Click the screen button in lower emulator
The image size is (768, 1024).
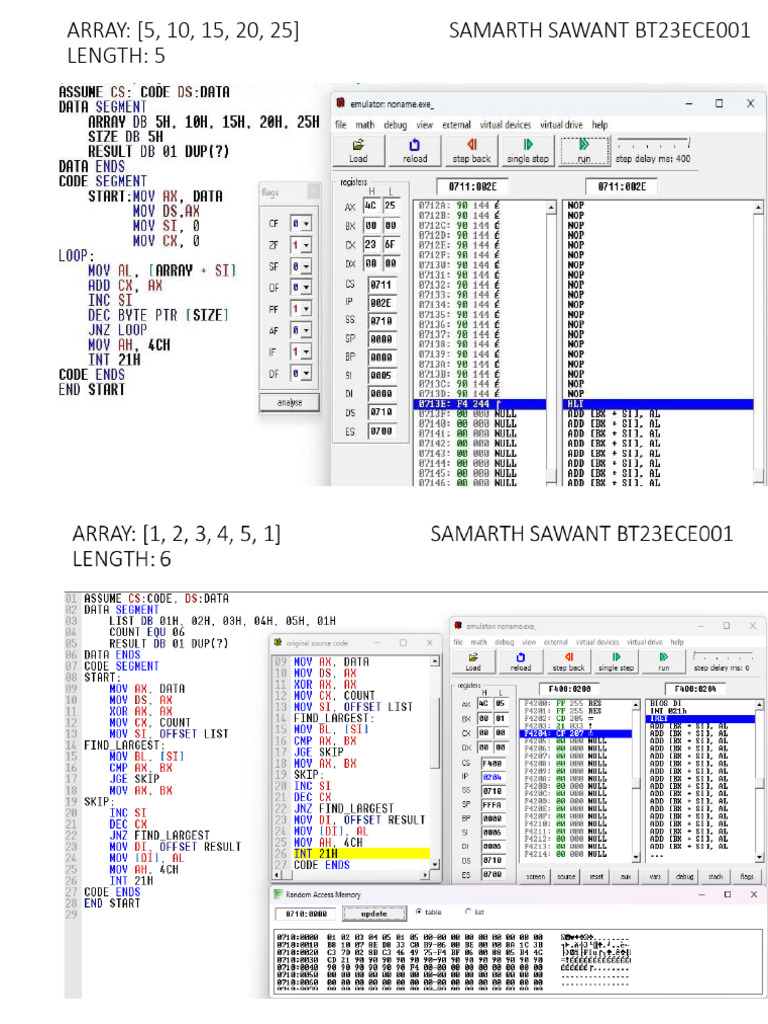point(536,876)
